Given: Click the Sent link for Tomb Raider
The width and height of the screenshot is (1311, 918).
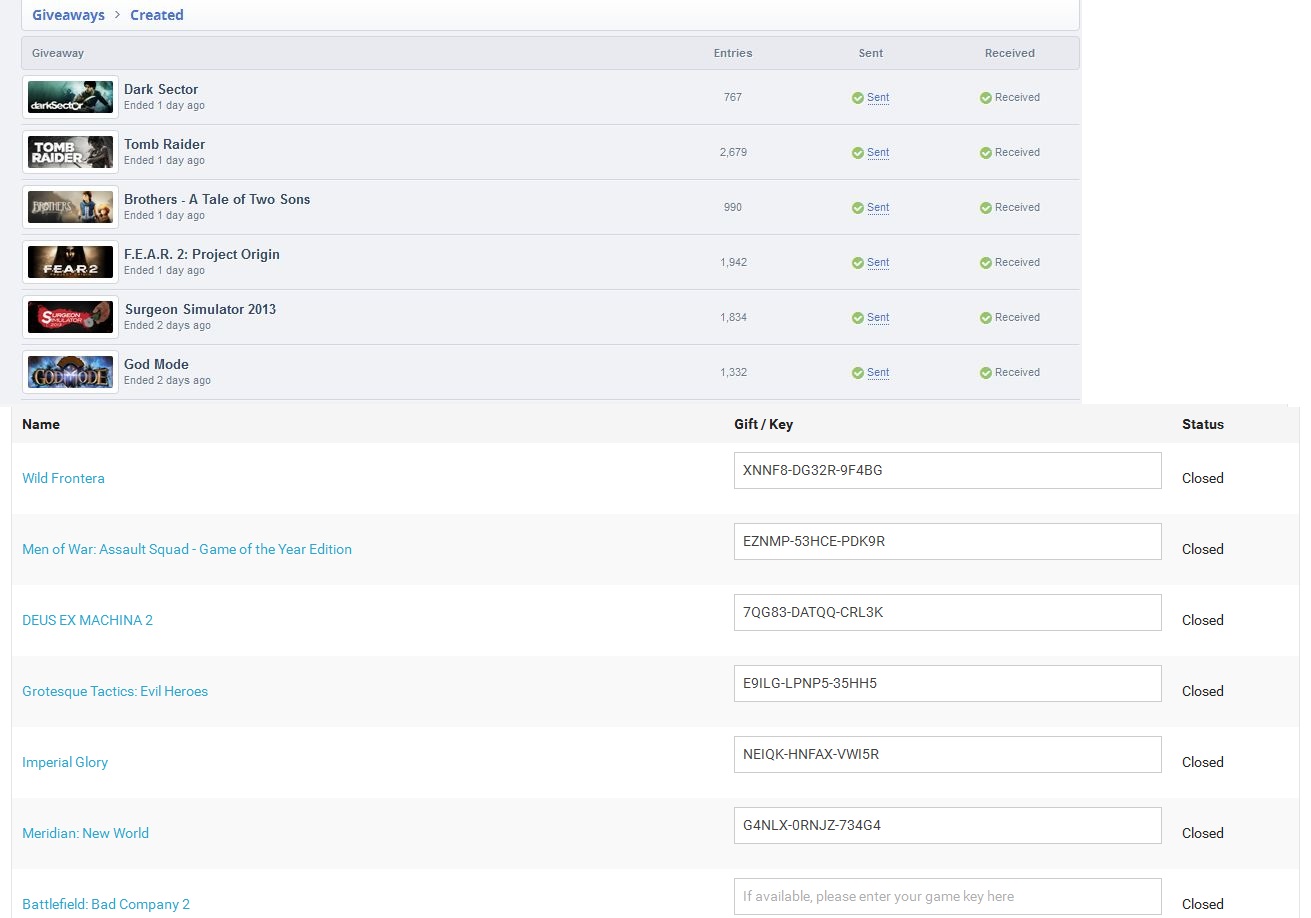Looking at the screenshot, I should (878, 153).
